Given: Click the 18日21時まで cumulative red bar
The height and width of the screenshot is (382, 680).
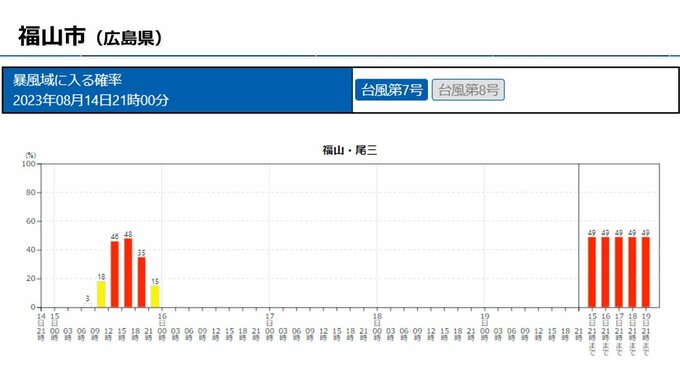Looking at the screenshot, I should pos(632,272).
